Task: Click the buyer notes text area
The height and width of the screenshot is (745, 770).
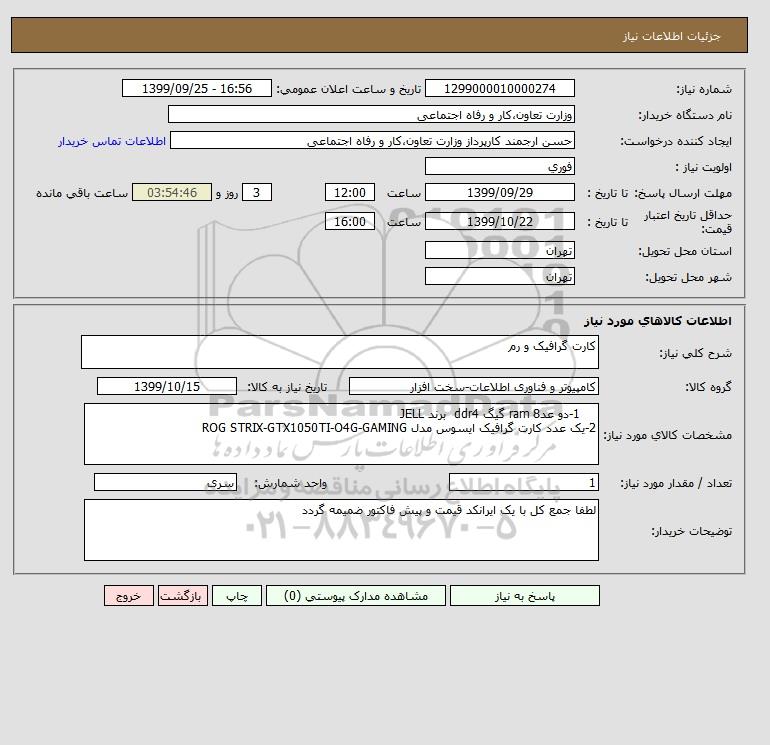Action: point(341,530)
